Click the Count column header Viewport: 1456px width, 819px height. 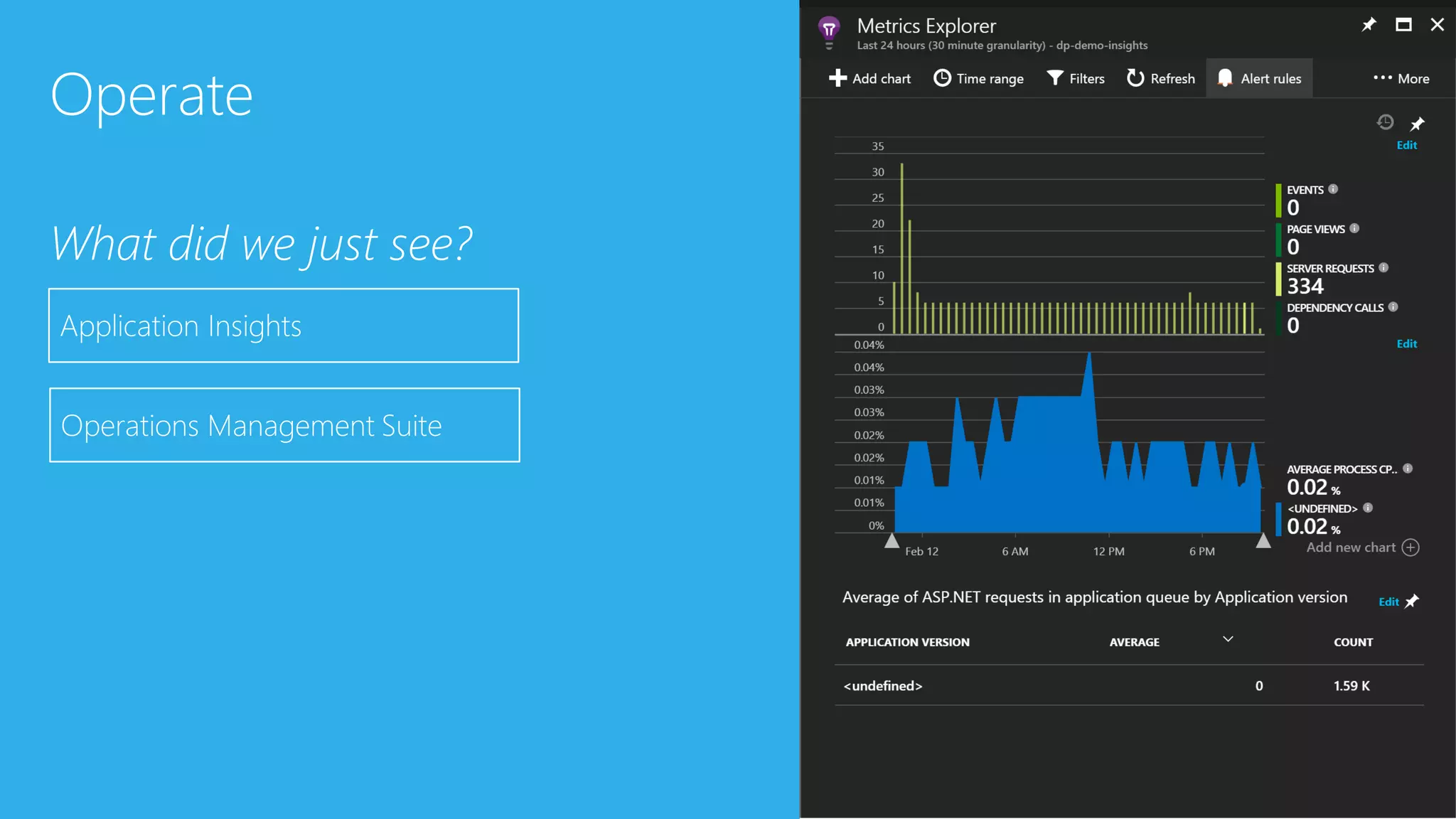click(x=1353, y=642)
